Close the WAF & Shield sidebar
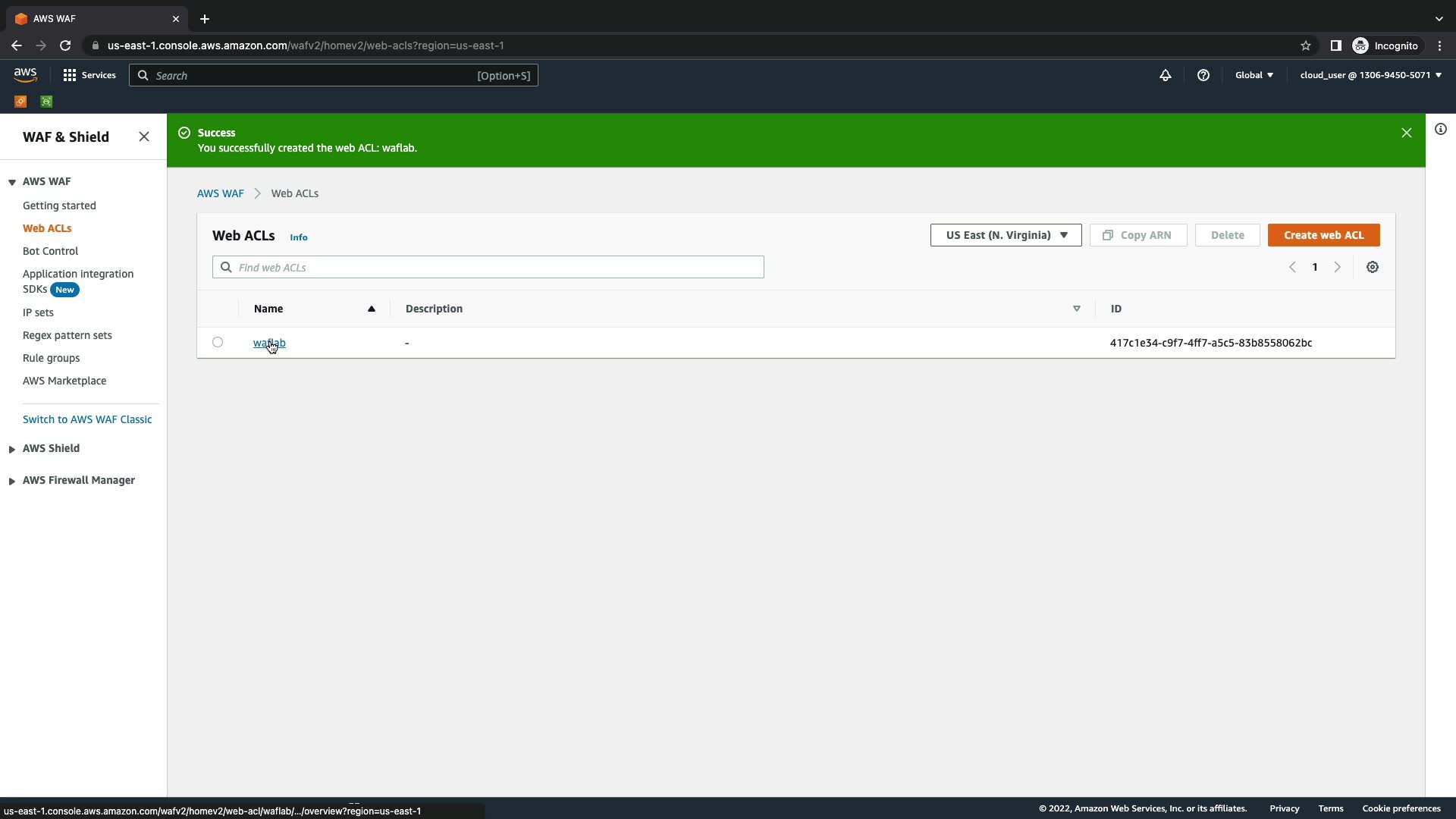This screenshot has height=819, width=1456. [144, 136]
